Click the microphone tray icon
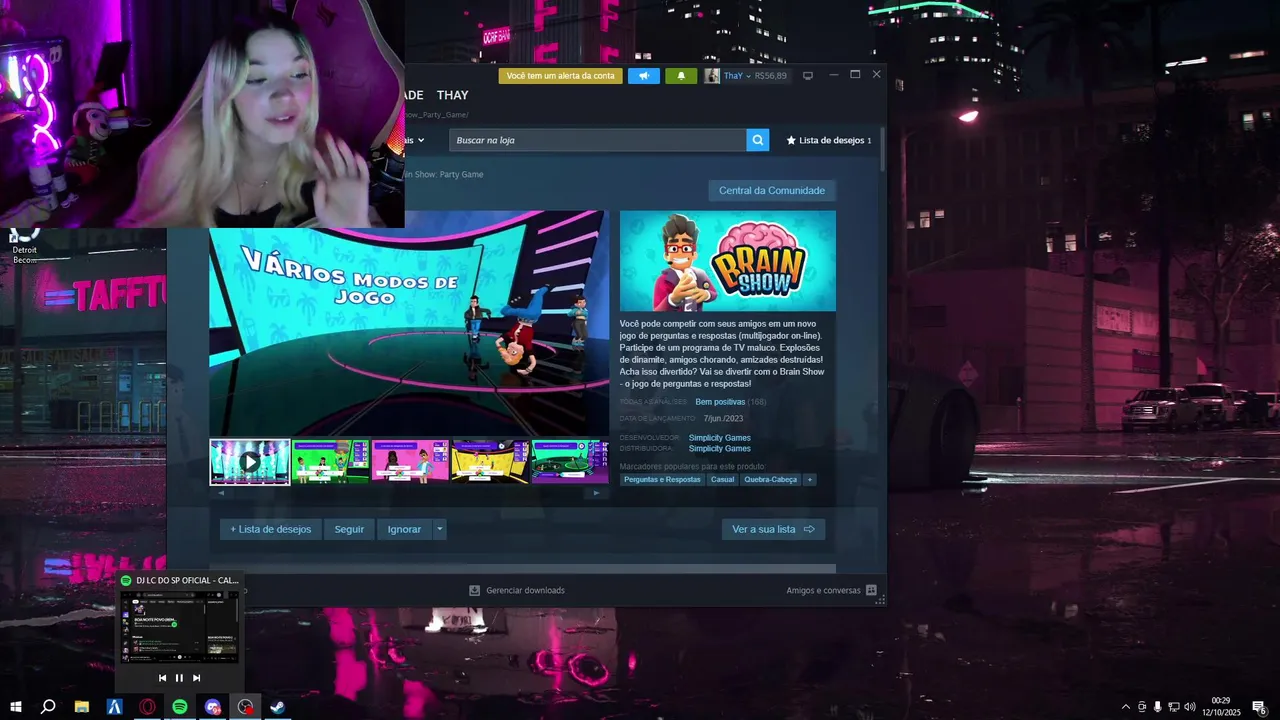The height and width of the screenshot is (720, 1280). pos(1157,707)
